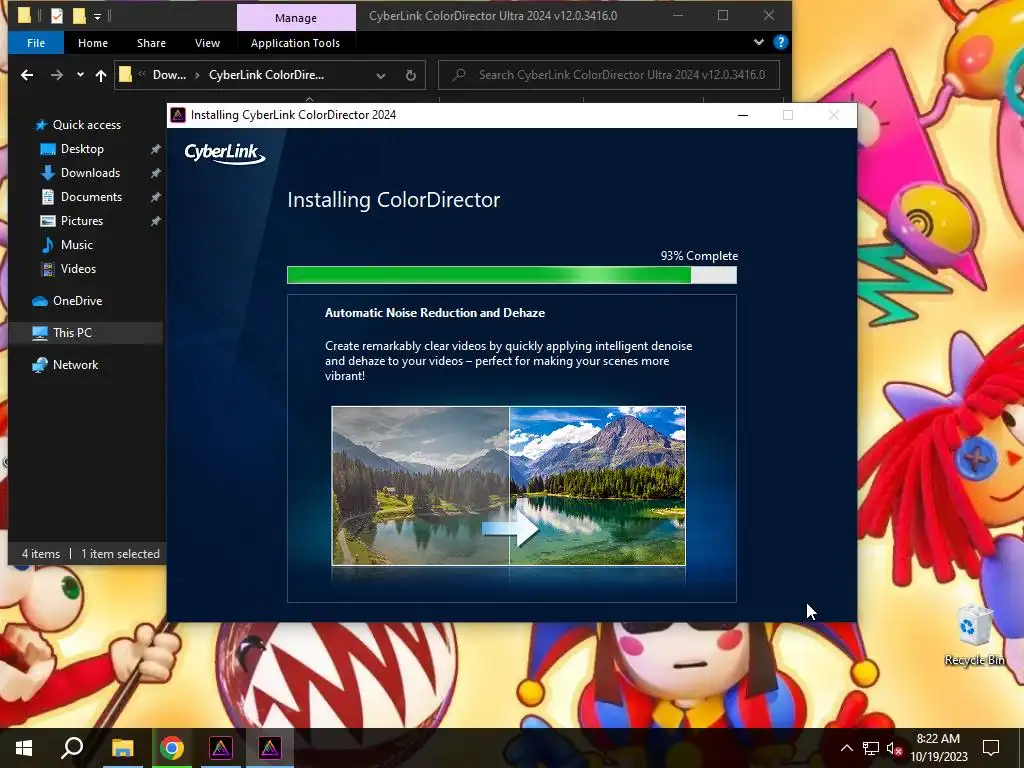Open the notification center icon
Viewport: 1024px width, 768px height.
pos(991,748)
